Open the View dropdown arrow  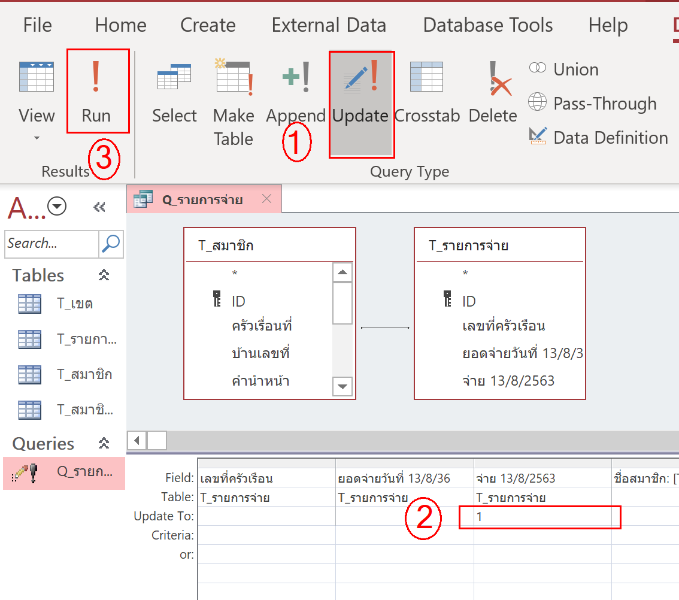click(37, 138)
